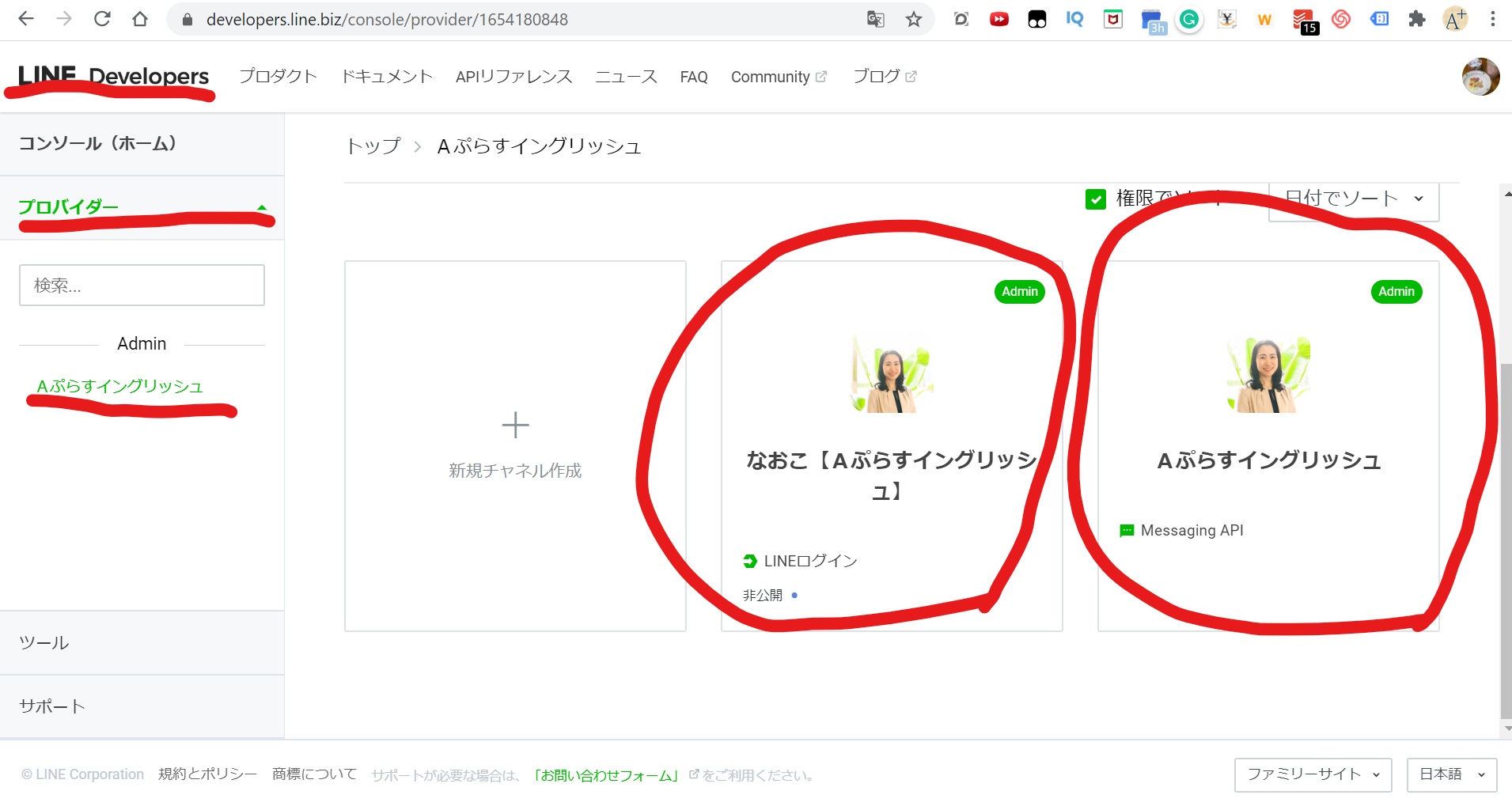This screenshot has height=810, width=1512.
Task: Click the © LINE Corporation footer text
Action: pyautogui.click(x=83, y=774)
